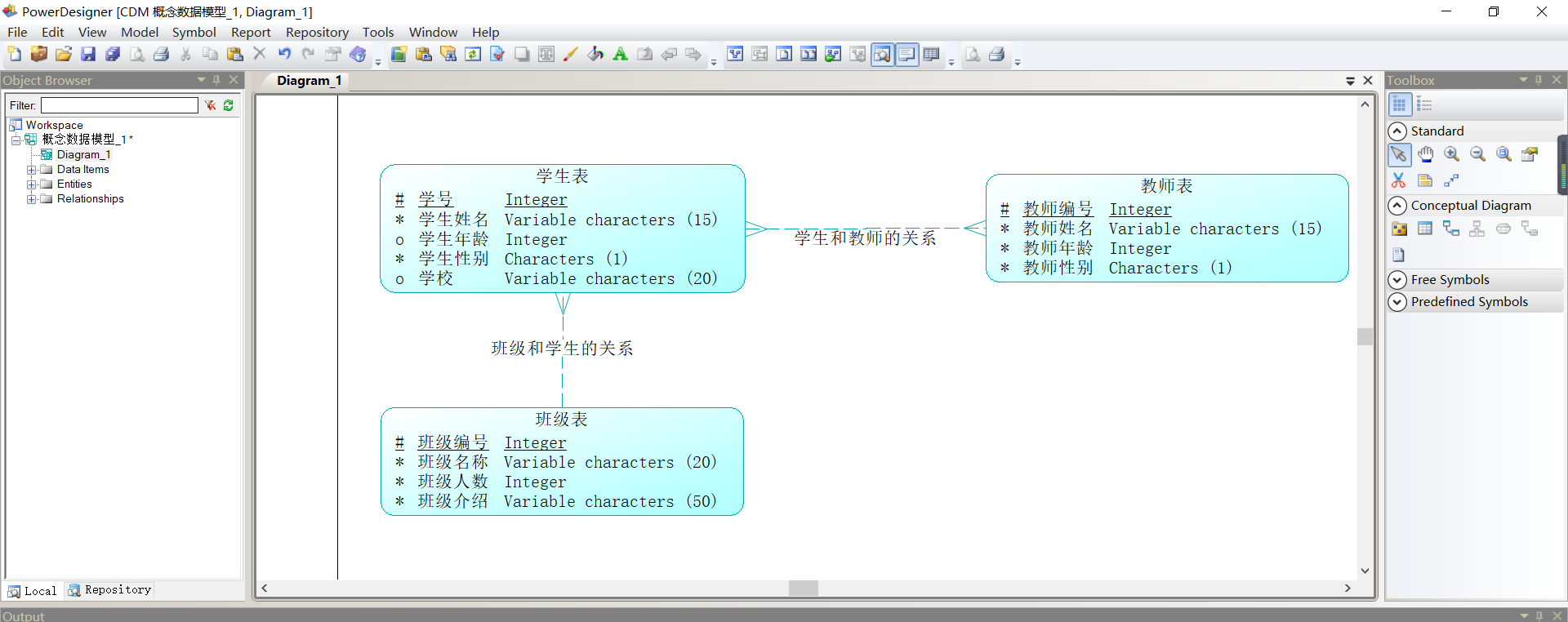Select the Entity tool in Conceptual Diagram
This screenshot has height=622, width=1568.
tap(1425, 229)
